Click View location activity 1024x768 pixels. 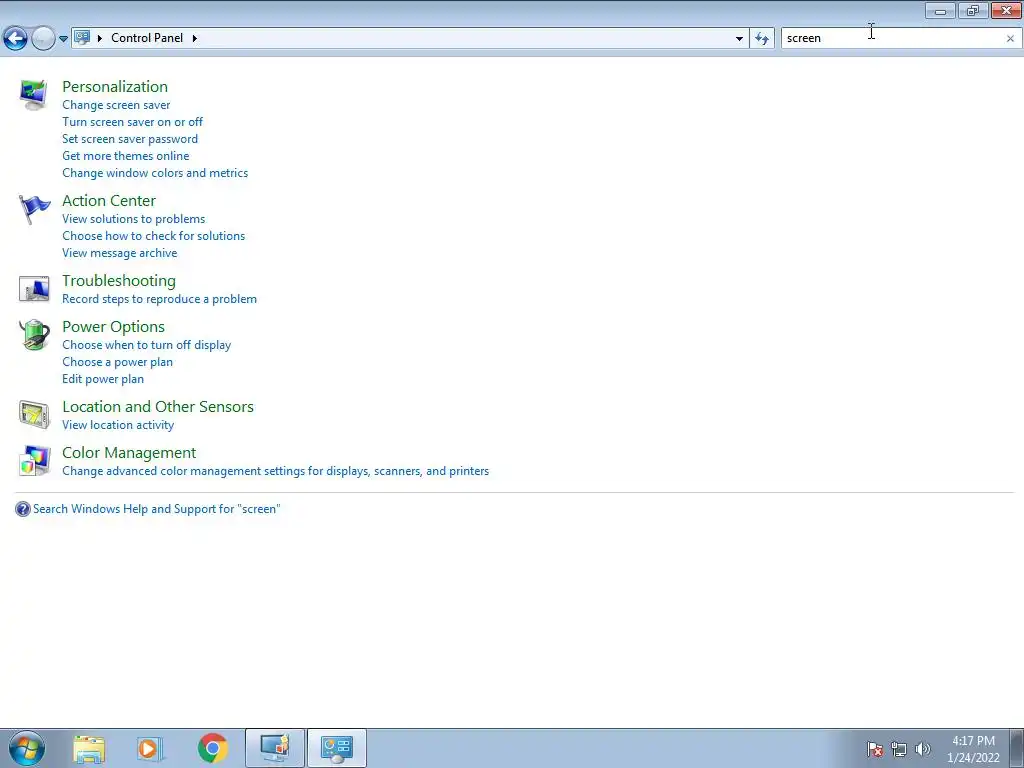[118, 424]
